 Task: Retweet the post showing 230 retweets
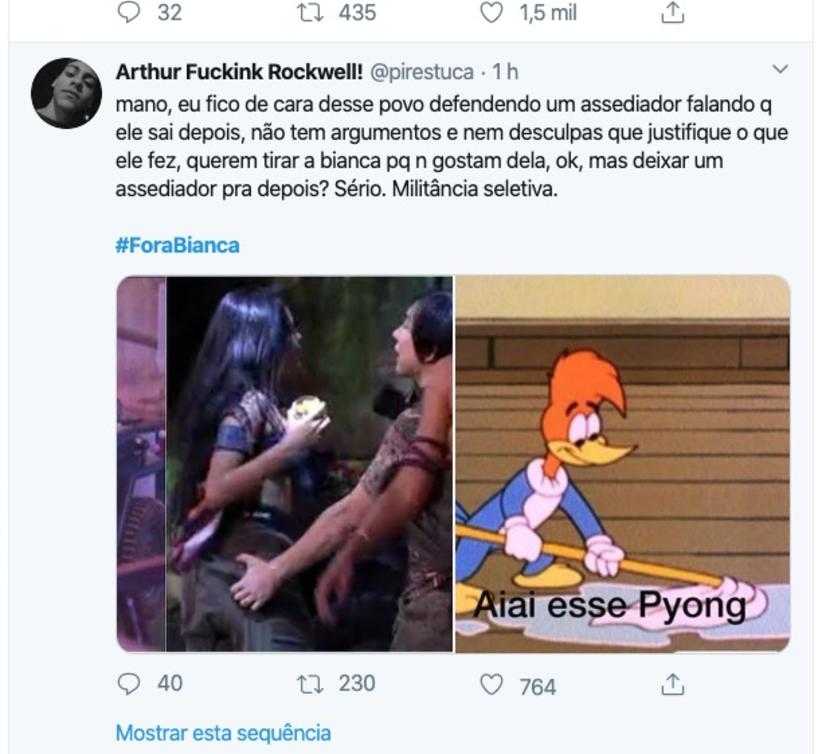(309, 684)
